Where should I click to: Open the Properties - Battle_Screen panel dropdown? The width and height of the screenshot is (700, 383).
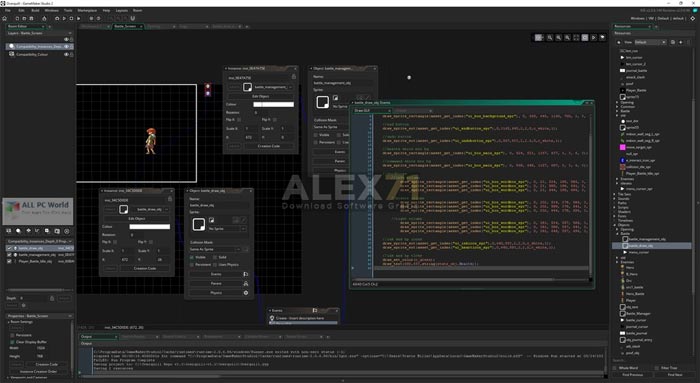coord(70,316)
